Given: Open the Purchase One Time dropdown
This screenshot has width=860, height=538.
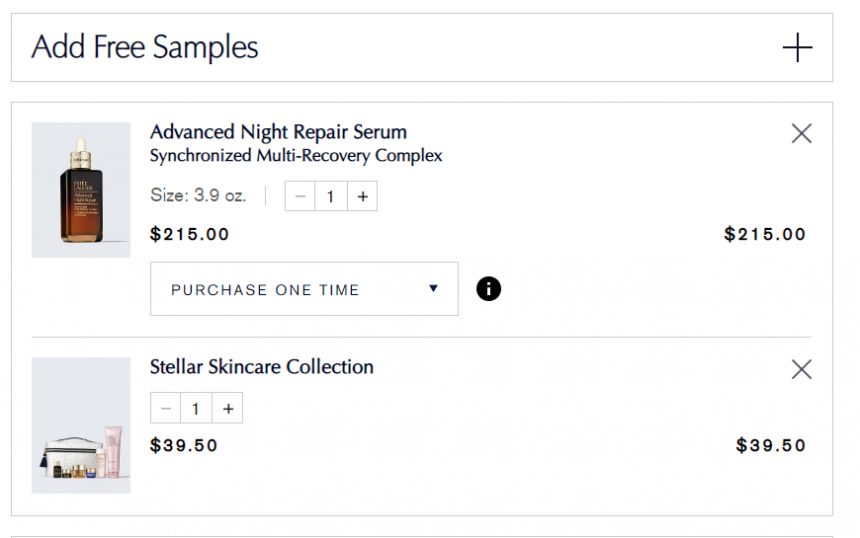Looking at the screenshot, I should click(x=304, y=289).
